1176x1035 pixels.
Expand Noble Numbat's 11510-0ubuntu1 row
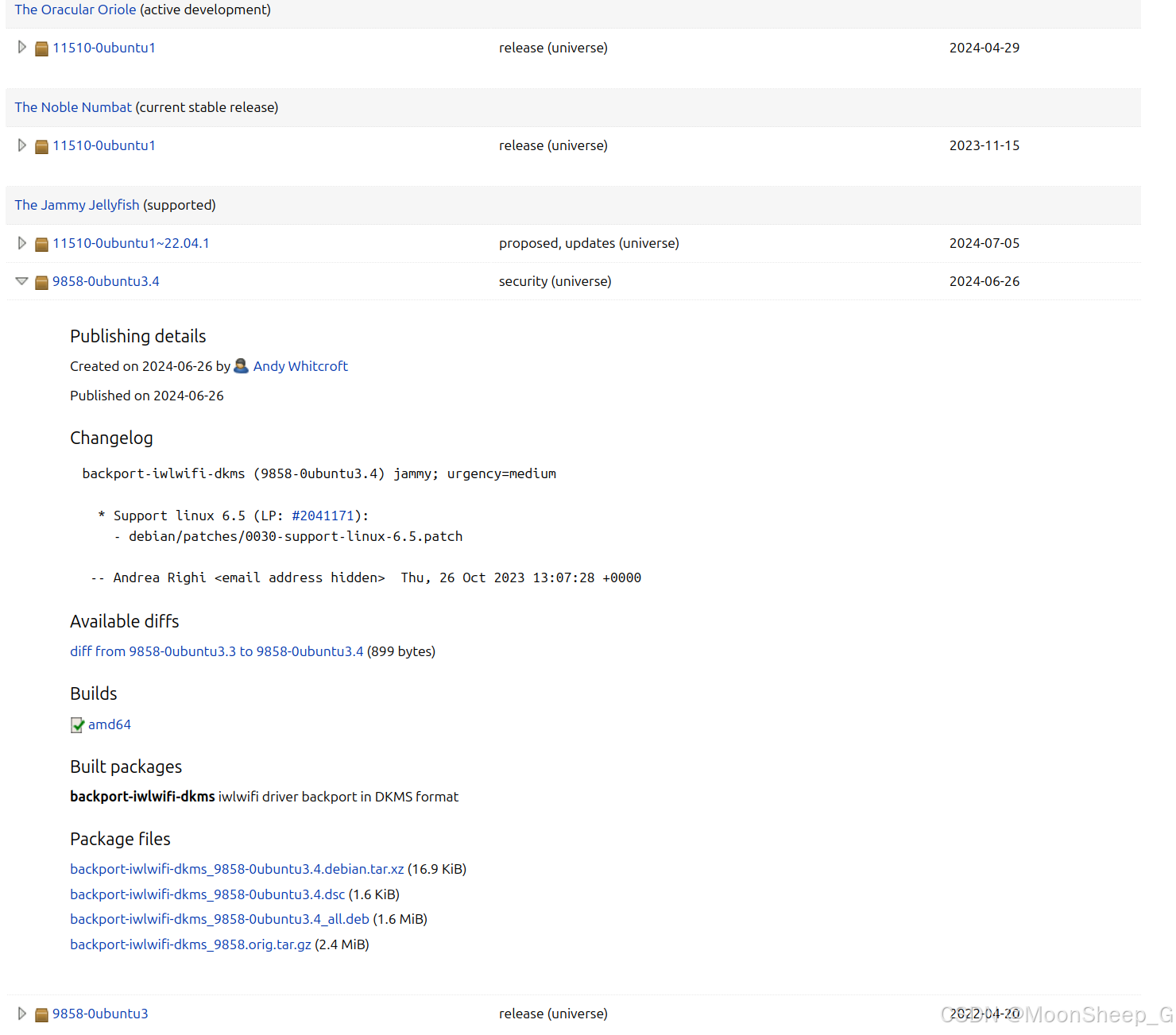point(21,145)
